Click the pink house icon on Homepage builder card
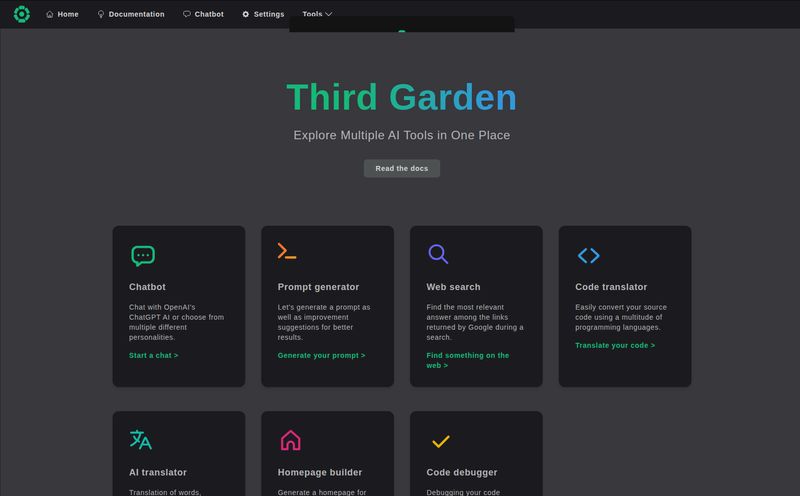This screenshot has width=800, height=496. coord(290,440)
